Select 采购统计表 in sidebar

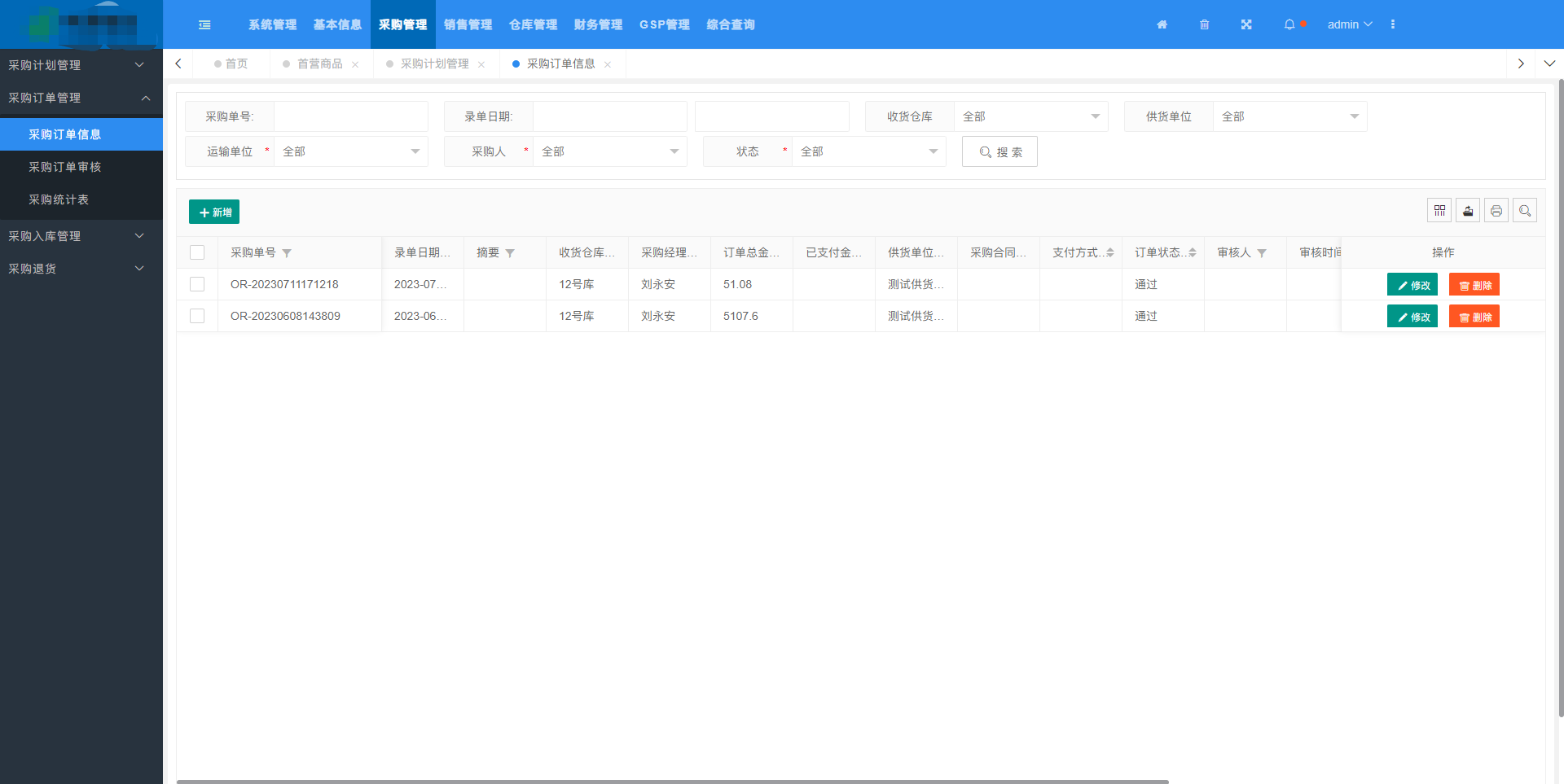(x=81, y=199)
